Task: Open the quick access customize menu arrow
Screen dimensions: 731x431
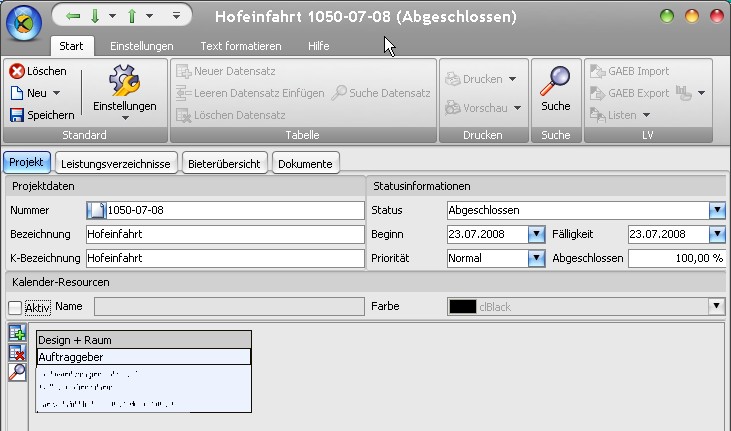Action: pos(176,16)
